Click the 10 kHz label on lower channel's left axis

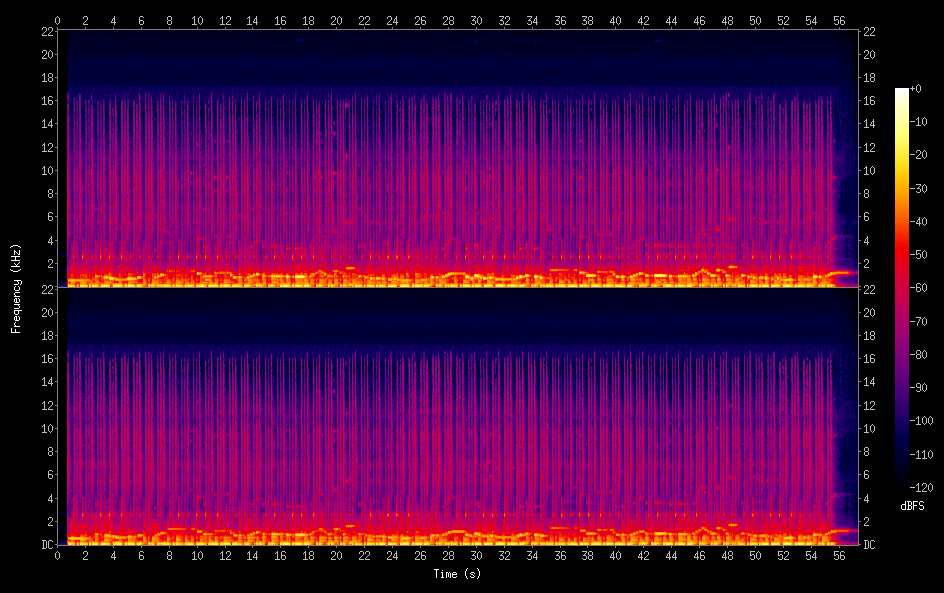pos(45,428)
